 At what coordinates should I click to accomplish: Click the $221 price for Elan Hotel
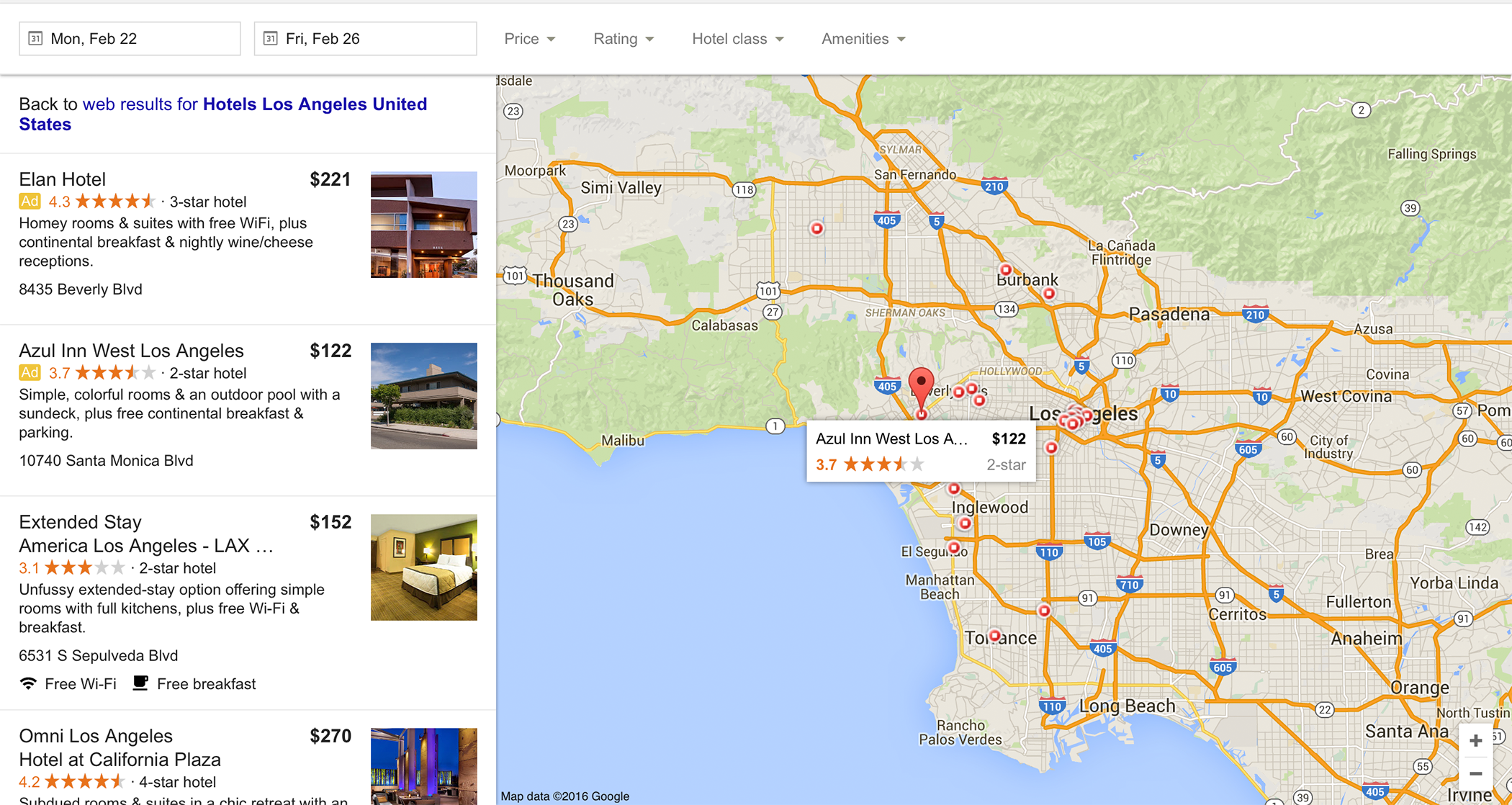click(x=330, y=179)
